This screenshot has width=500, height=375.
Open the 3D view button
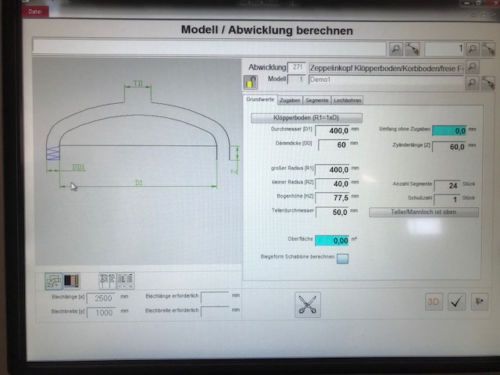click(x=433, y=302)
